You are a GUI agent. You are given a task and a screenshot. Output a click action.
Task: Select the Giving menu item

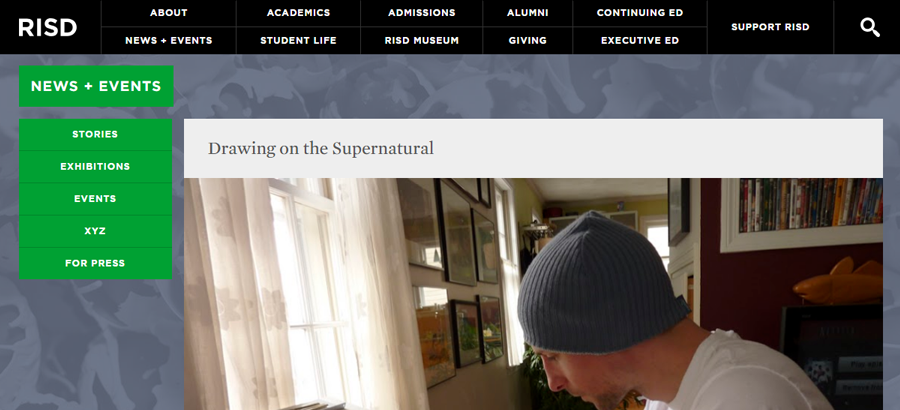(x=527, y=41)
